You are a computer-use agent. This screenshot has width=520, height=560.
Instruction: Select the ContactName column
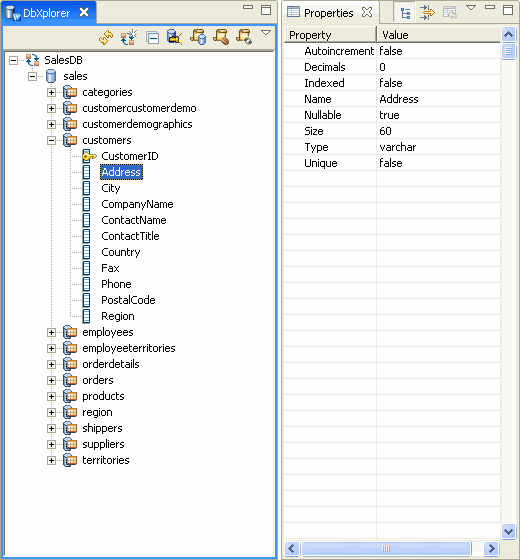click(134, 220)
